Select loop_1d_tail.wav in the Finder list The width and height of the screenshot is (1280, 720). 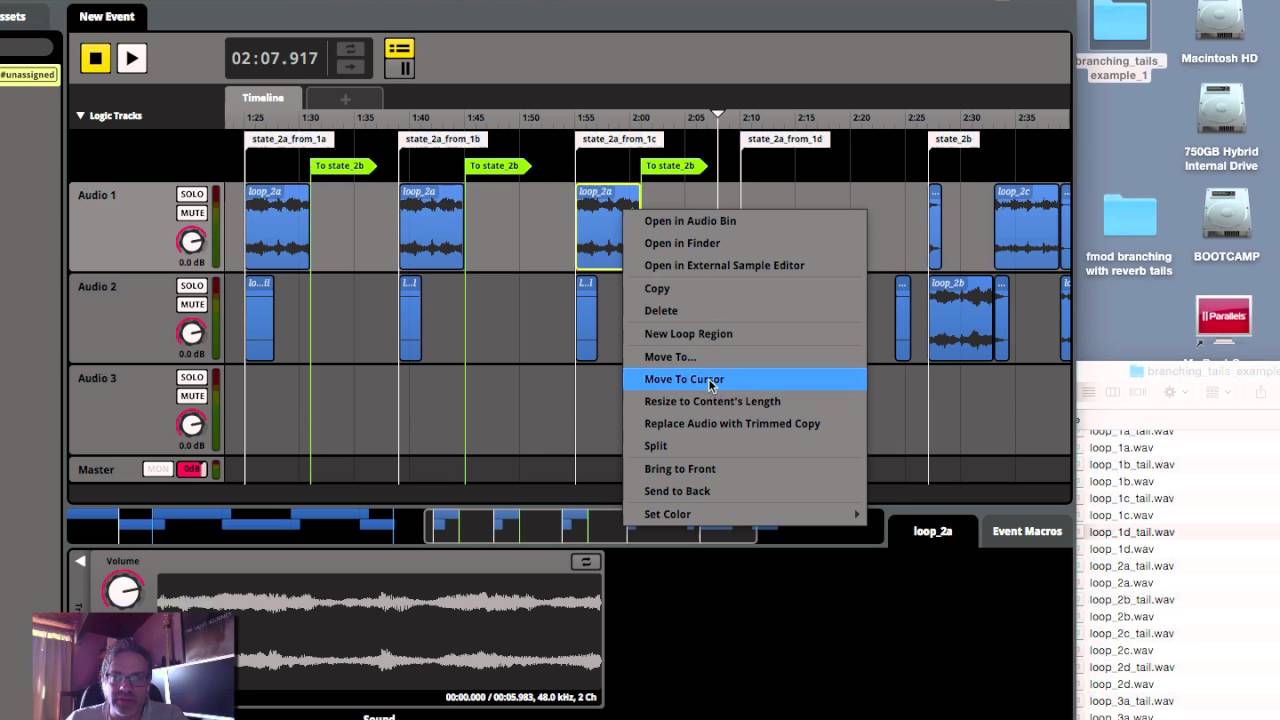(1132, 532)
